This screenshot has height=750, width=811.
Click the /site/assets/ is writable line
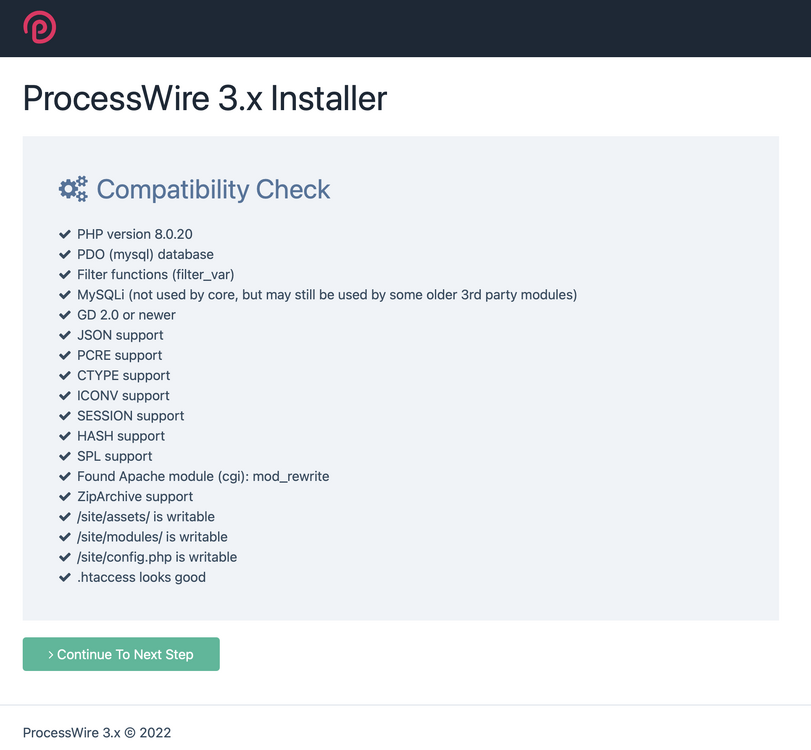146,517
